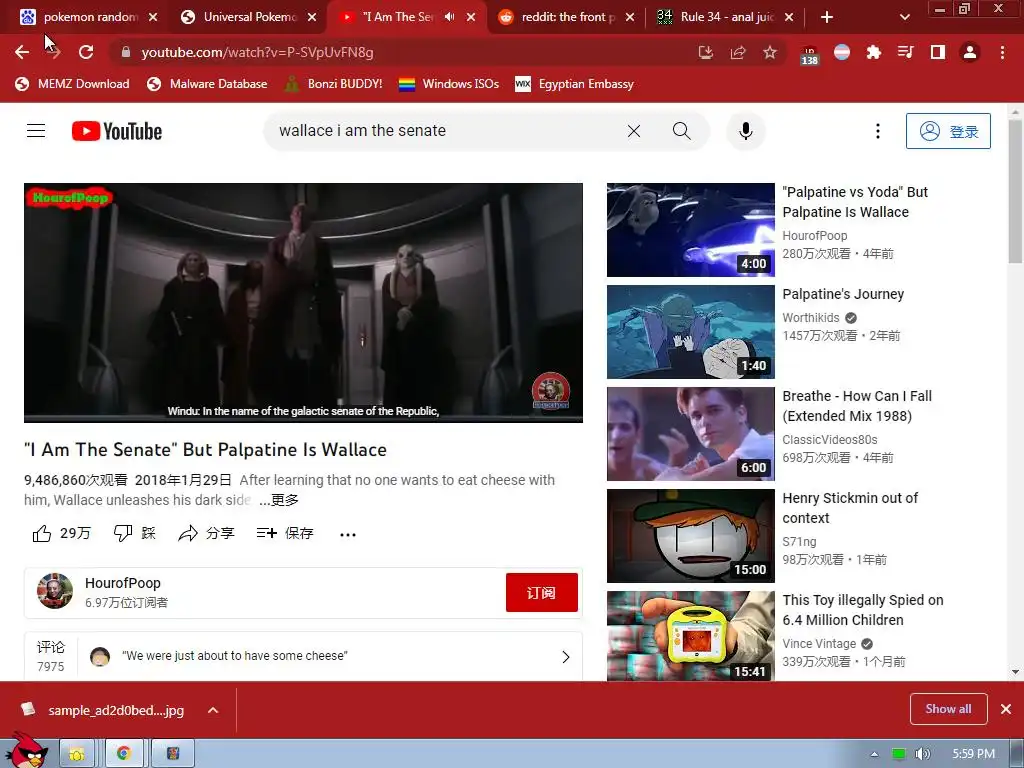Click the hidden forward navigation arrow
Image resolution: width=1024 pixels, height=768 pixels.
pos(54,52)
